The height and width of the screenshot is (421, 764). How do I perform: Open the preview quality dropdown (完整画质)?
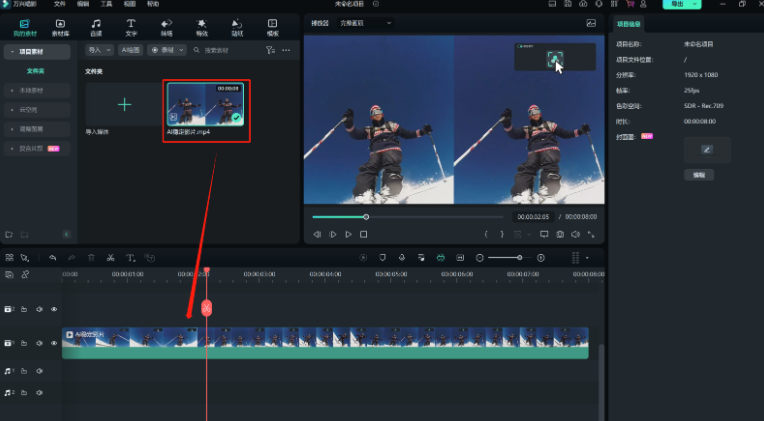pos(366,22)
